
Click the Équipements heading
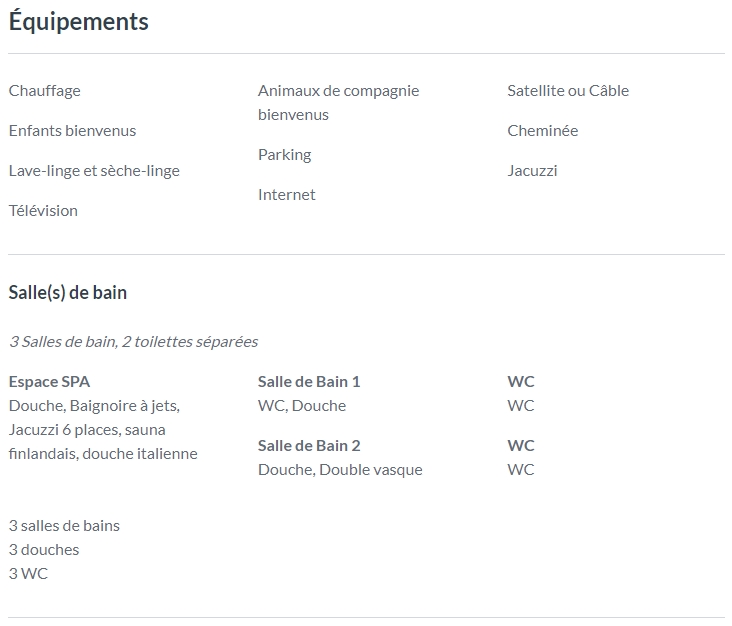coord(78,22)
